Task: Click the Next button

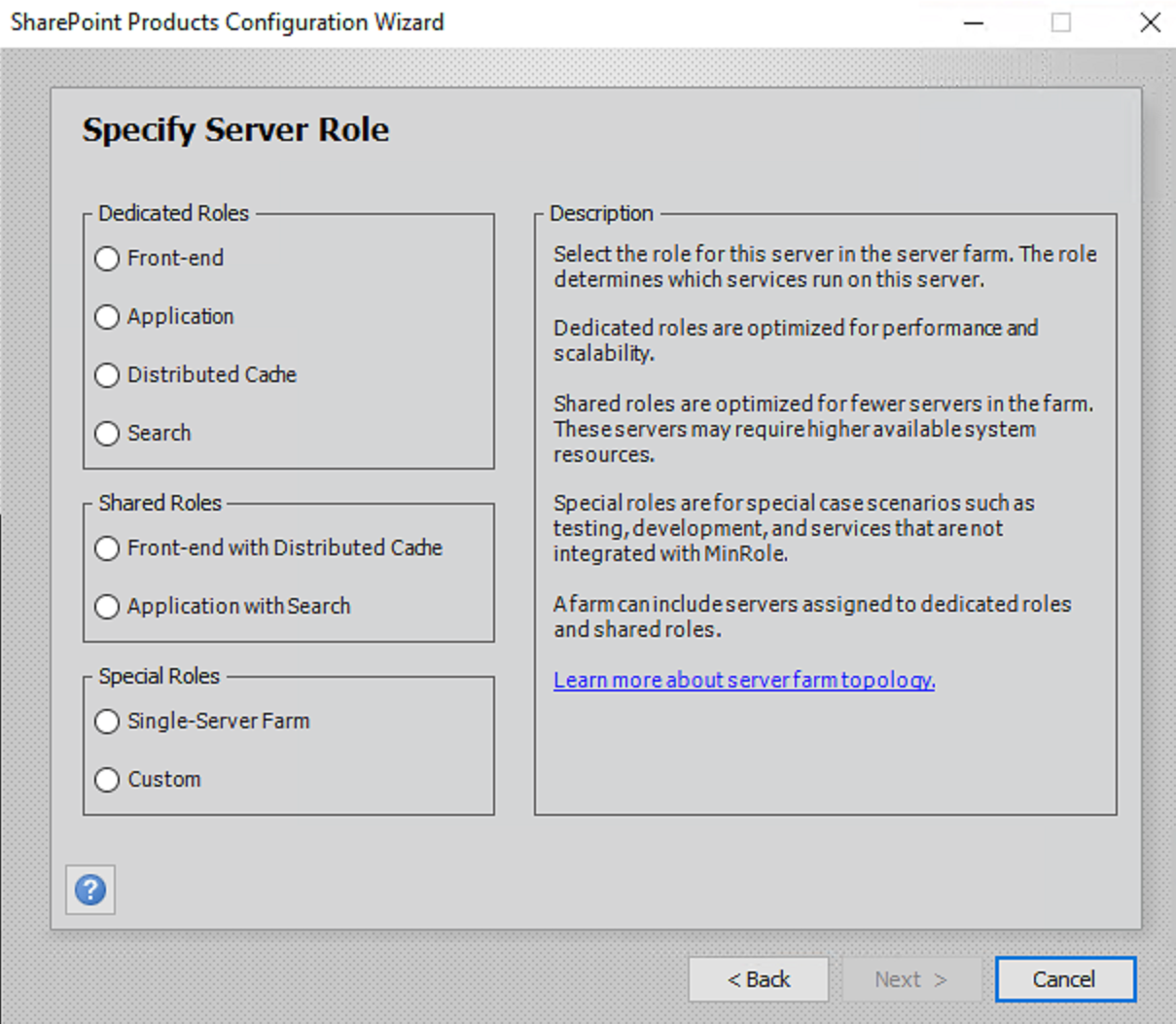Action: pyautogui.click(x=911, y=979)
